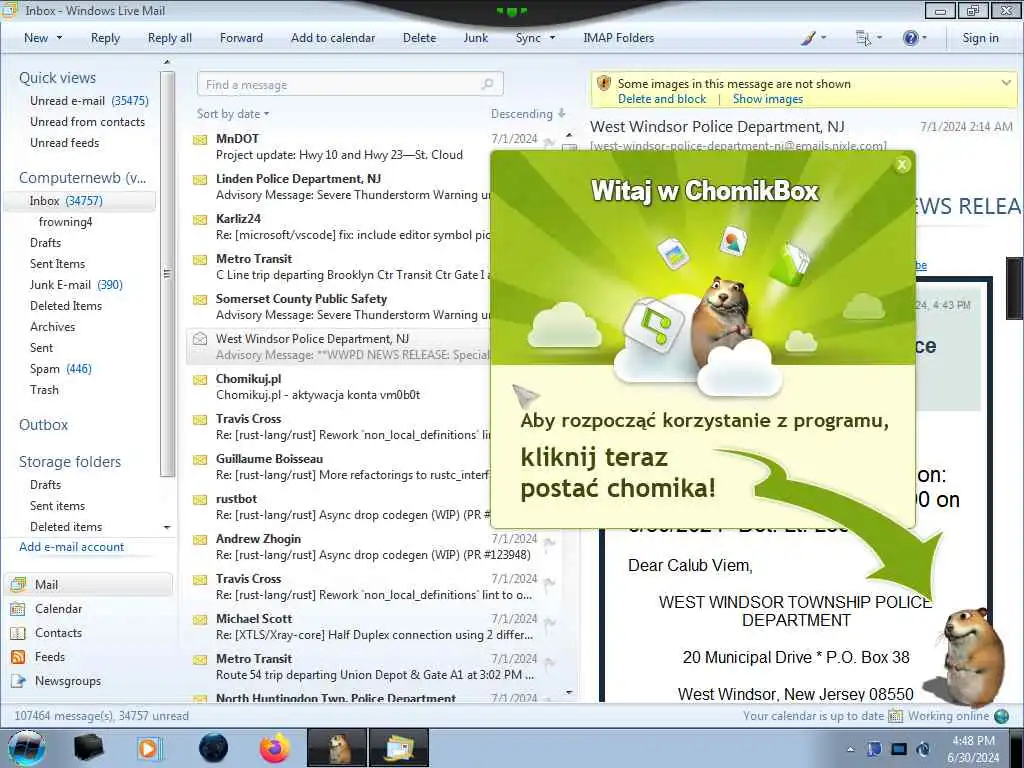Open the Junk E-mail folder

76,285
